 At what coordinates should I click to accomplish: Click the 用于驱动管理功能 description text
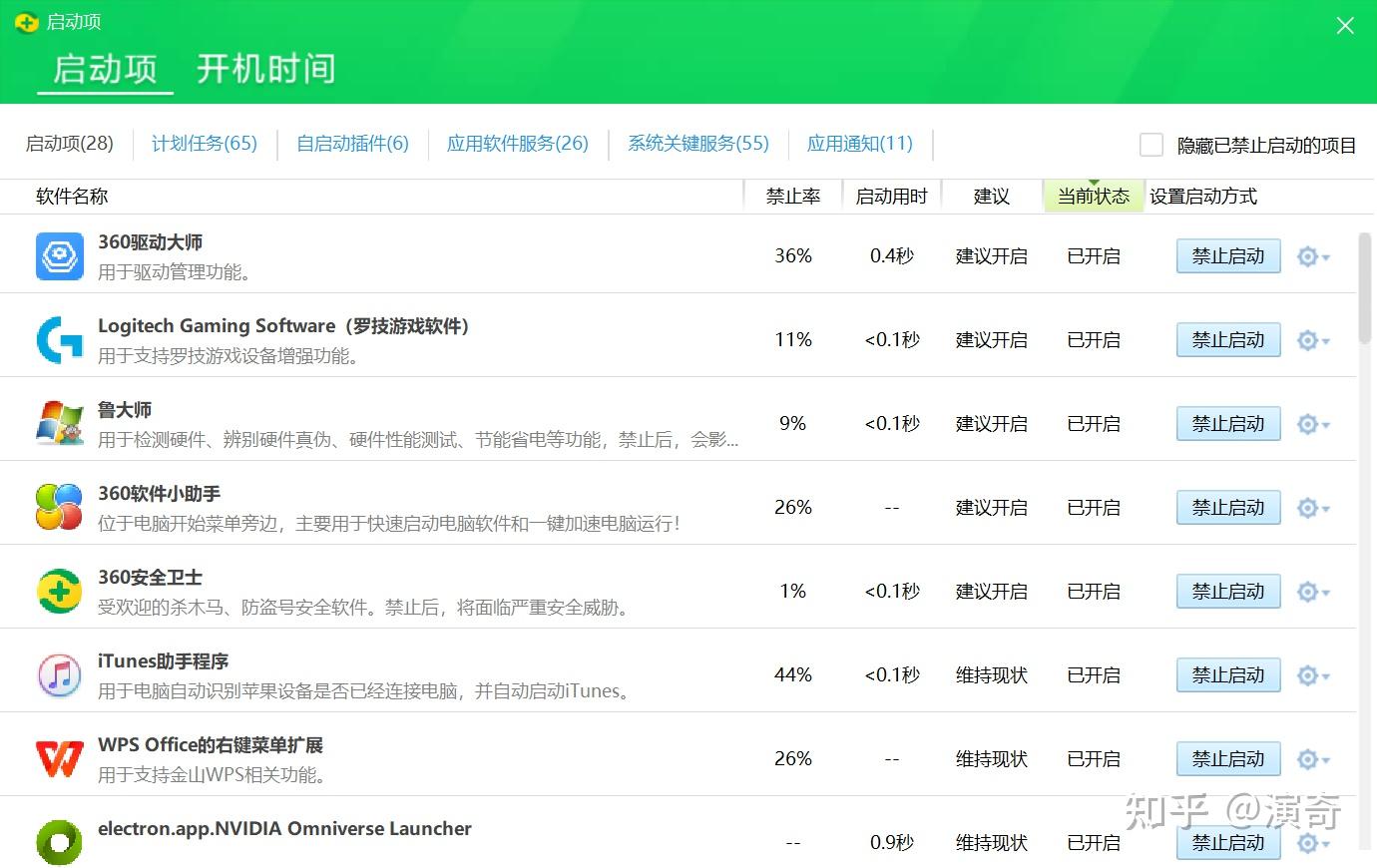point(175,272)
